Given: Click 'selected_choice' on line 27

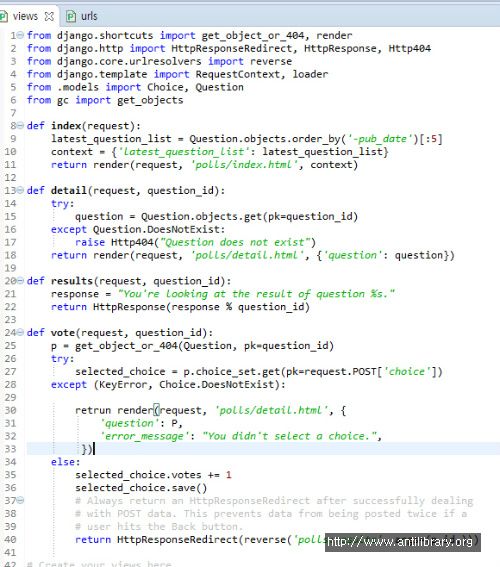Looking at the screenshot, I should (x=120, y=372).
